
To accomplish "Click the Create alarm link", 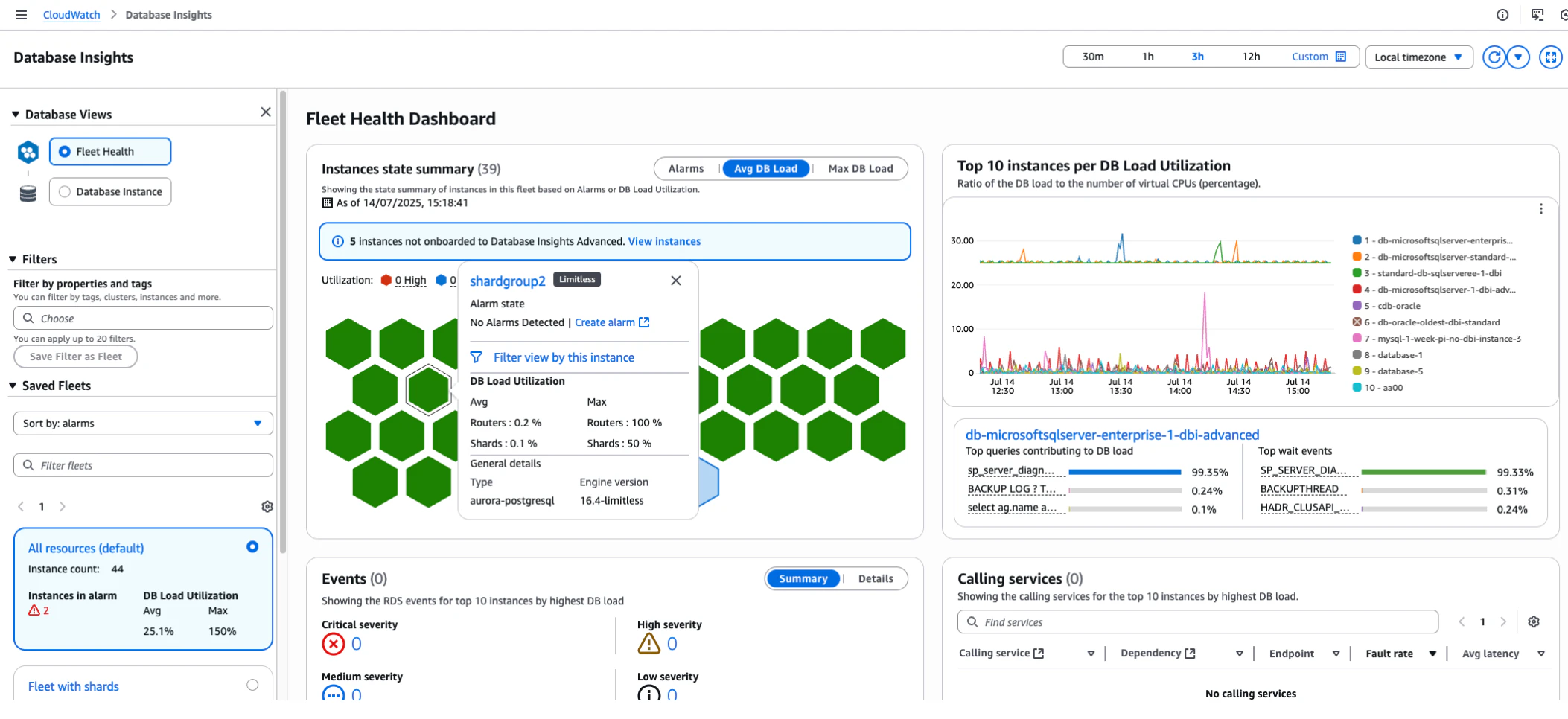I will tap(612, 322).
